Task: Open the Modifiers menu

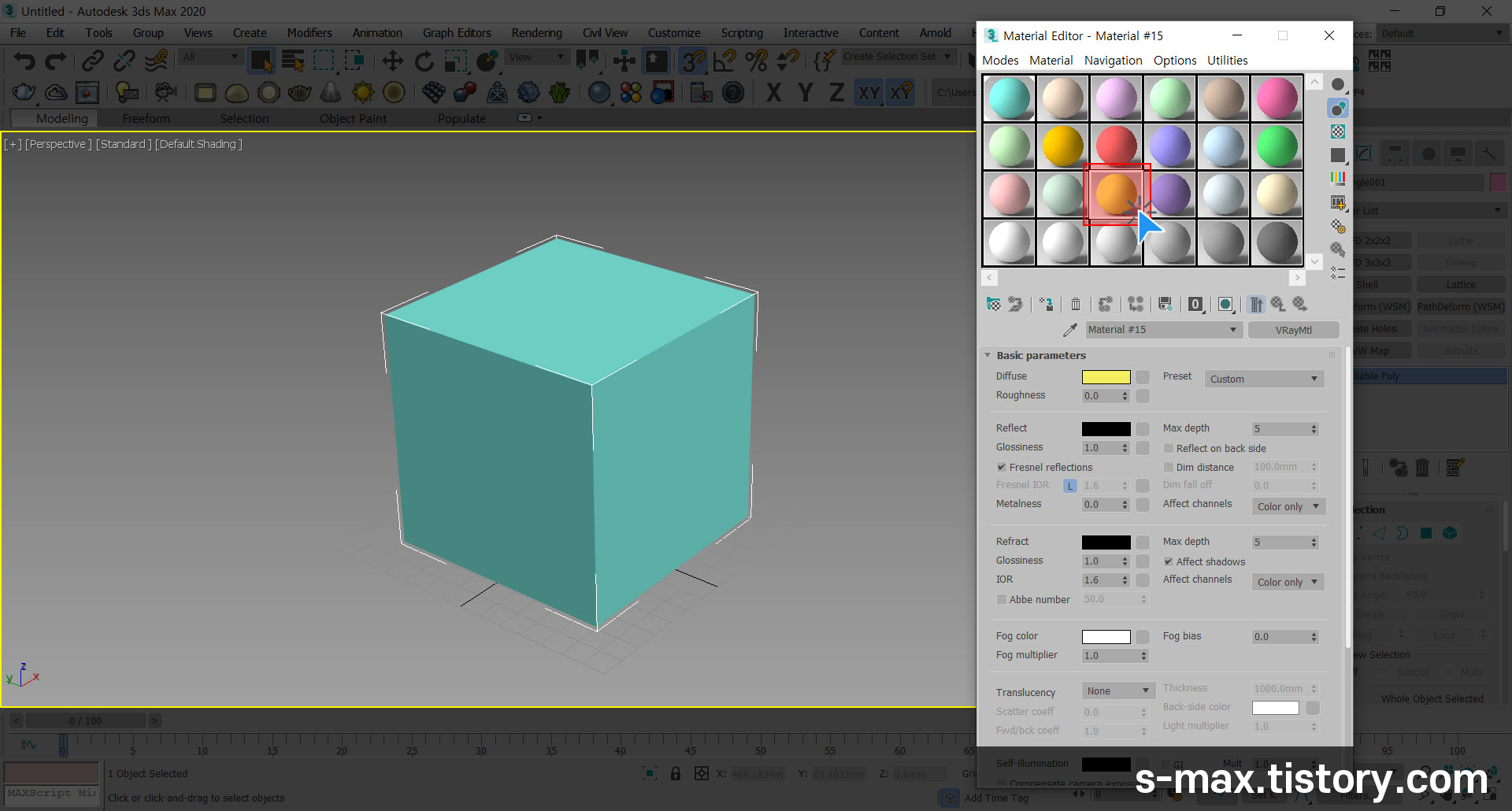Action: [309, 33]
